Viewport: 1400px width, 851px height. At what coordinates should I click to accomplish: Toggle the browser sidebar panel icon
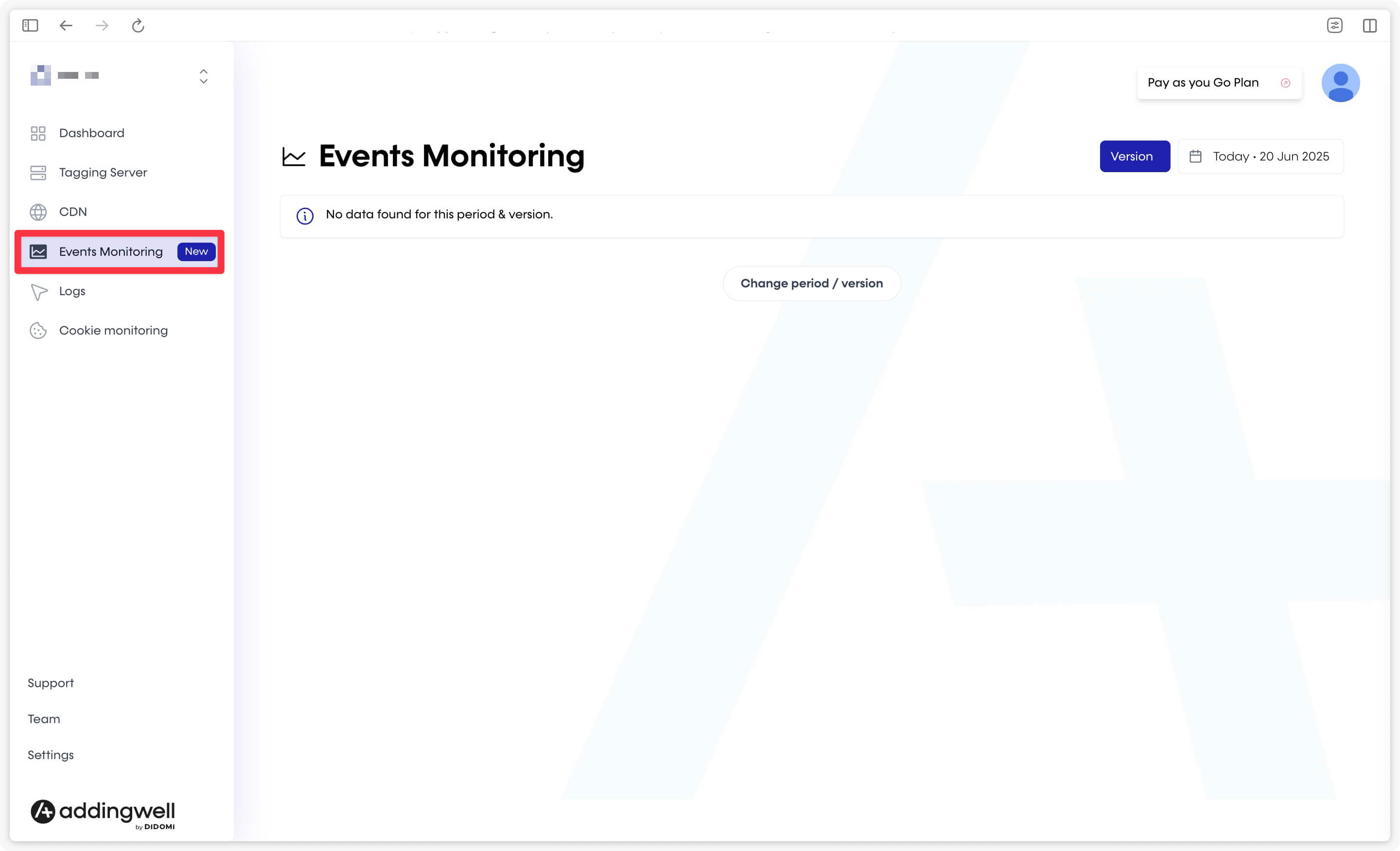click(x=30, y=26)
